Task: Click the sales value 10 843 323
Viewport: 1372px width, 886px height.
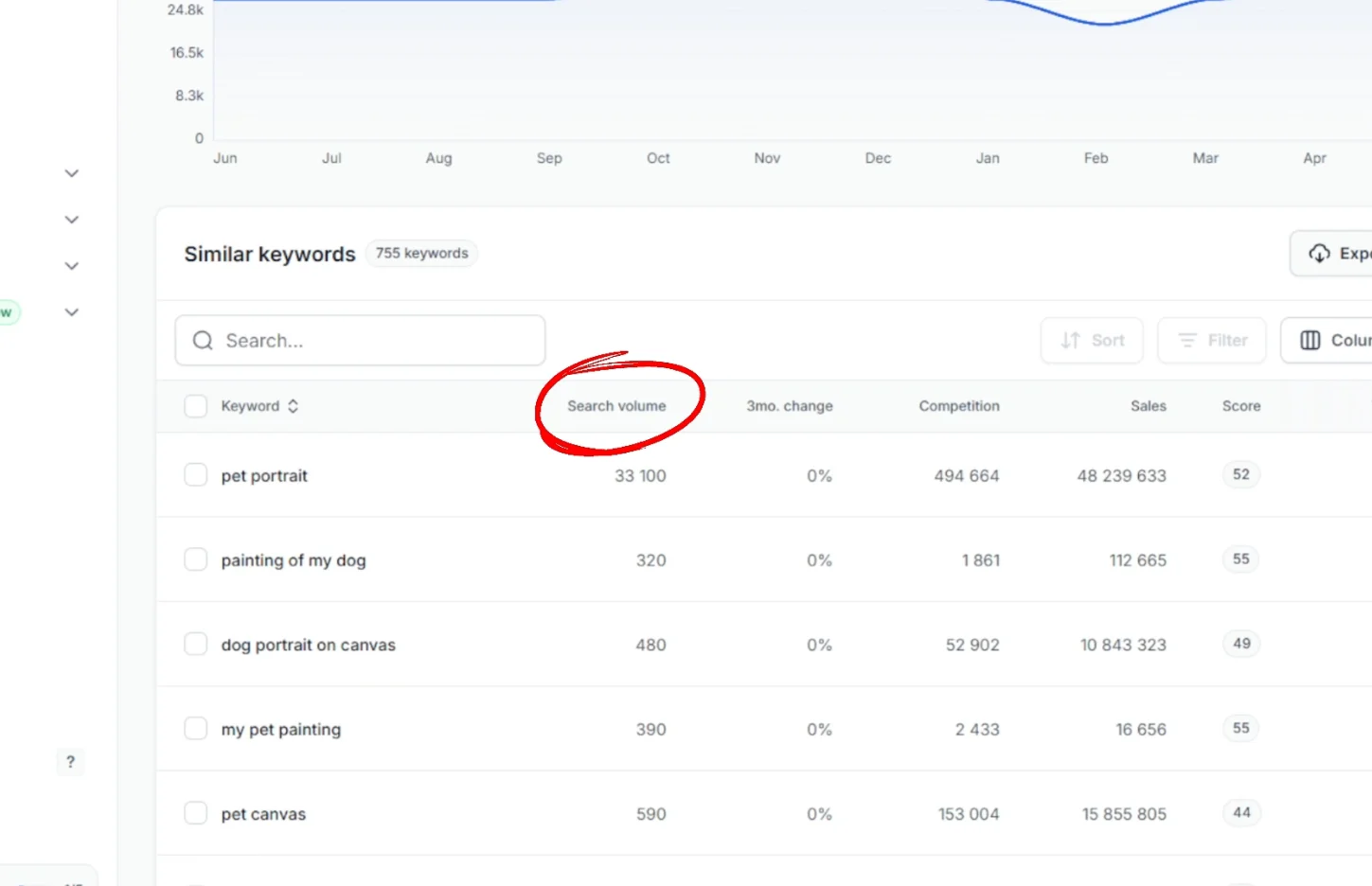Action: coord(1123,645)
